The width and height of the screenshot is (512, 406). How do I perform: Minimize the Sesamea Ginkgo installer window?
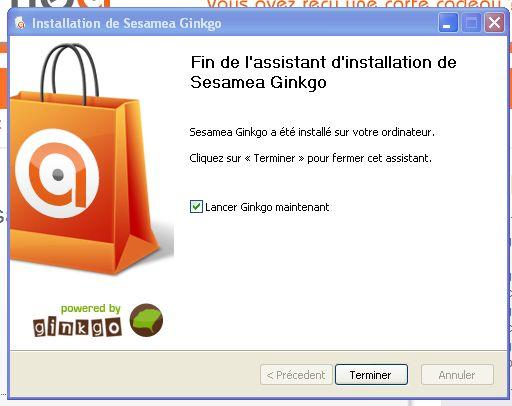[x=448, y=23]
